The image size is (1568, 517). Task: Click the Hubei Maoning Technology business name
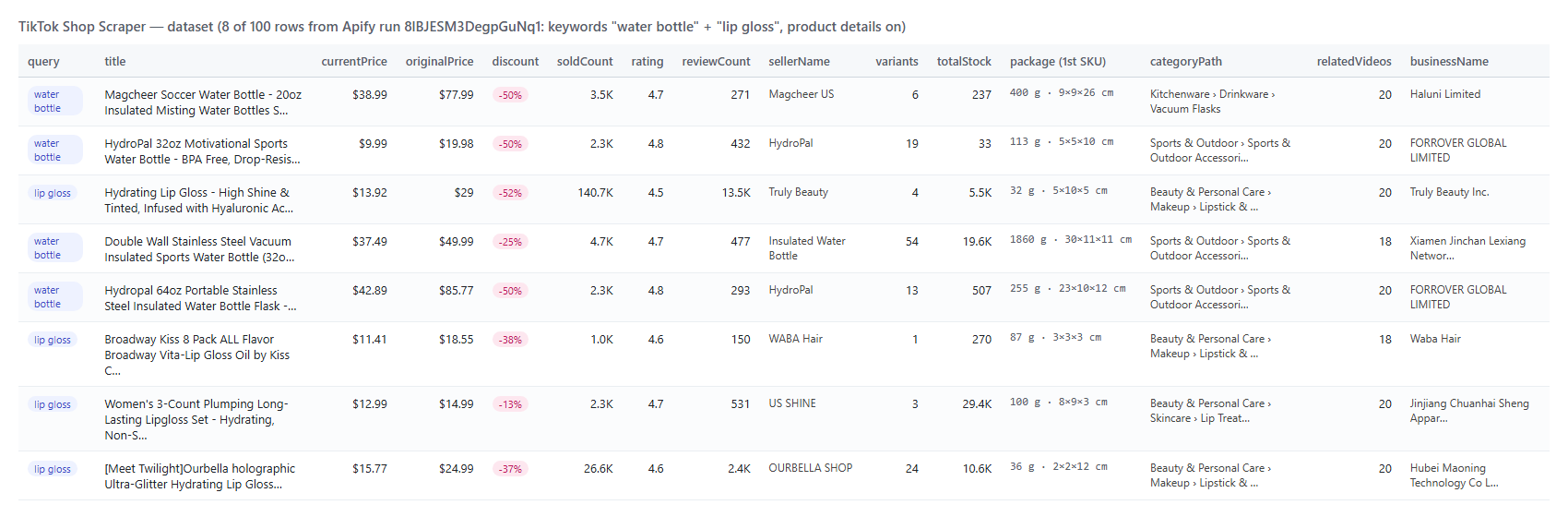[1455, 475]
